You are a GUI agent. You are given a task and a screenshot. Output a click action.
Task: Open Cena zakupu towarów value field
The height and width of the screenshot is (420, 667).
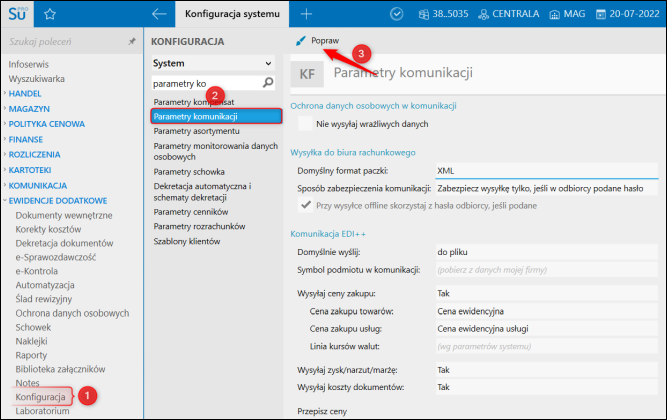click(547, 311)
